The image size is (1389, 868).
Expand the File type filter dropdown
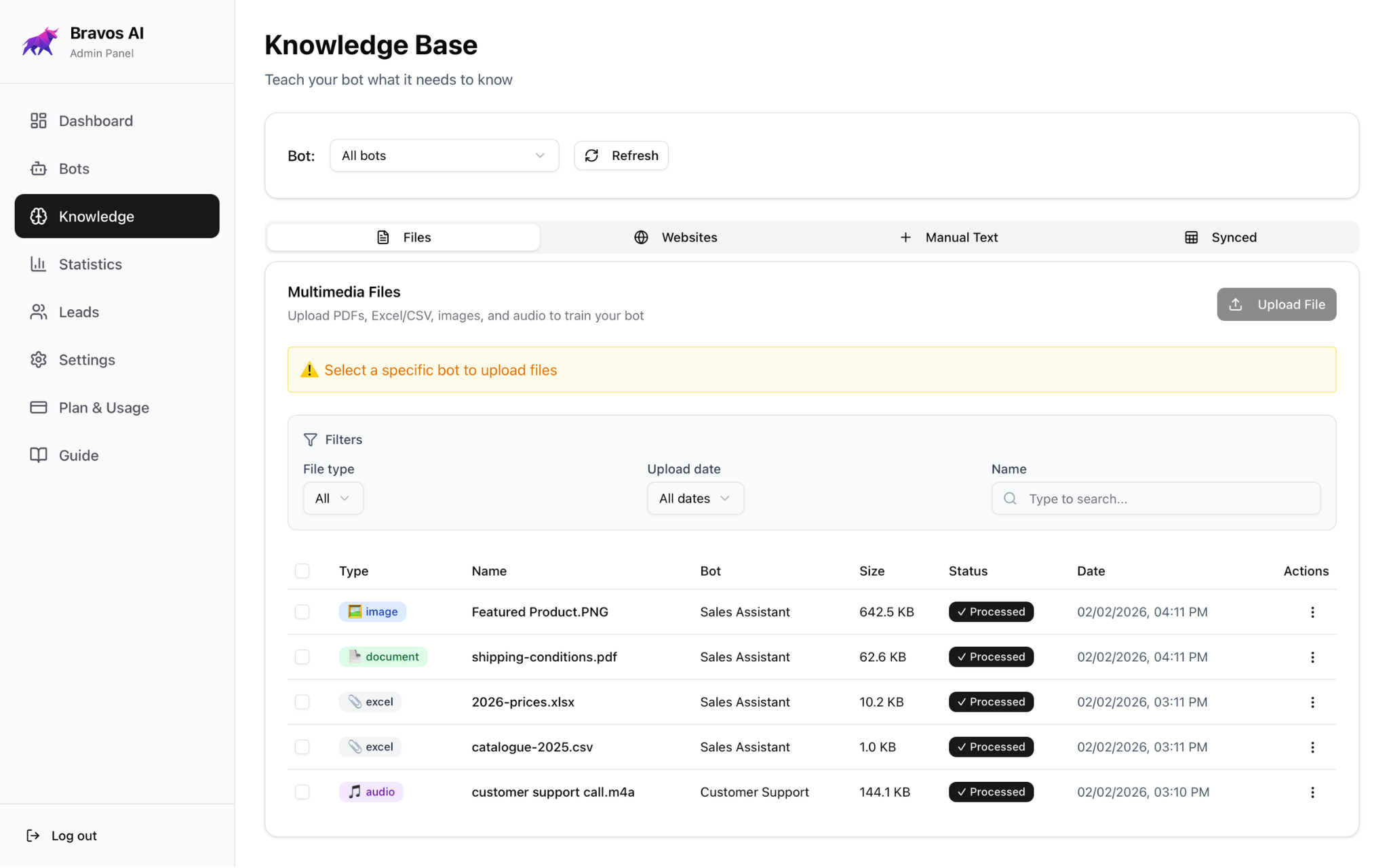point(332,498)
